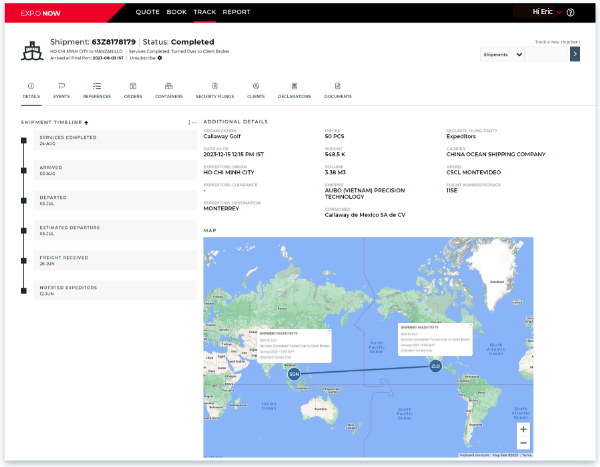This screenshot has width=600, height=467.
Task: Open the Shipments search type dropdown
Action: 503,55
